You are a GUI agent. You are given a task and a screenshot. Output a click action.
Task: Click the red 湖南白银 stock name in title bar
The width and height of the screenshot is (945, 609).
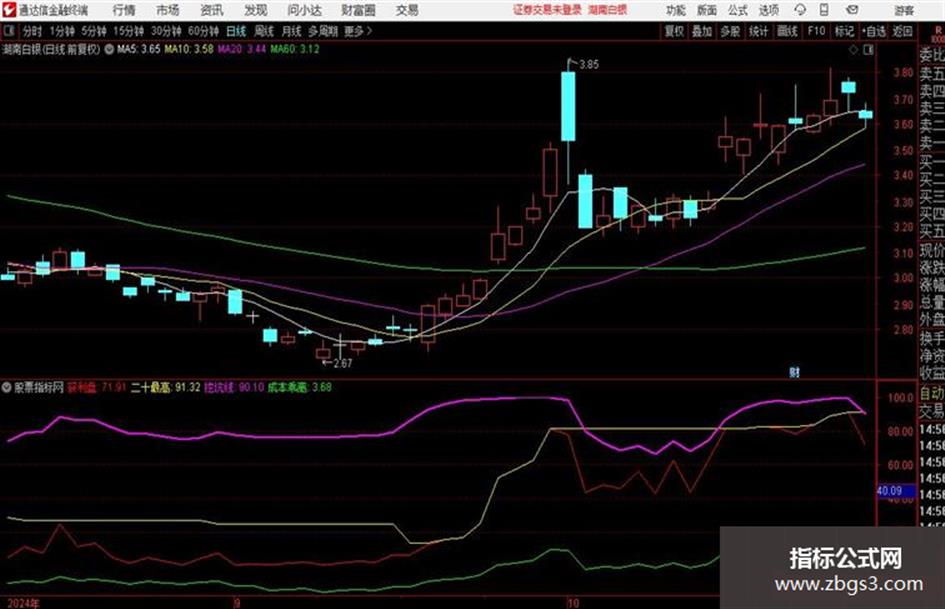click(608, 10)
